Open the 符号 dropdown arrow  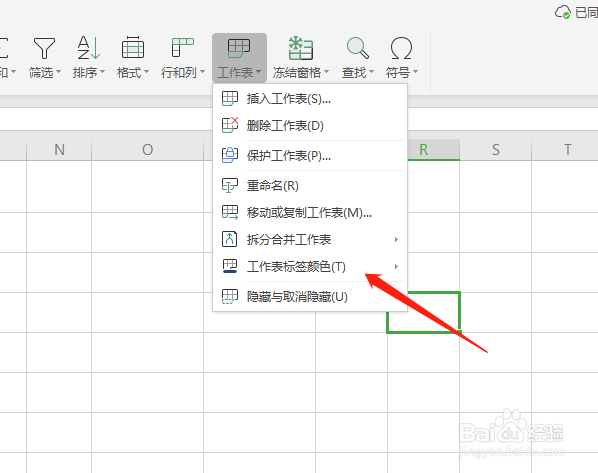point(415,71)
